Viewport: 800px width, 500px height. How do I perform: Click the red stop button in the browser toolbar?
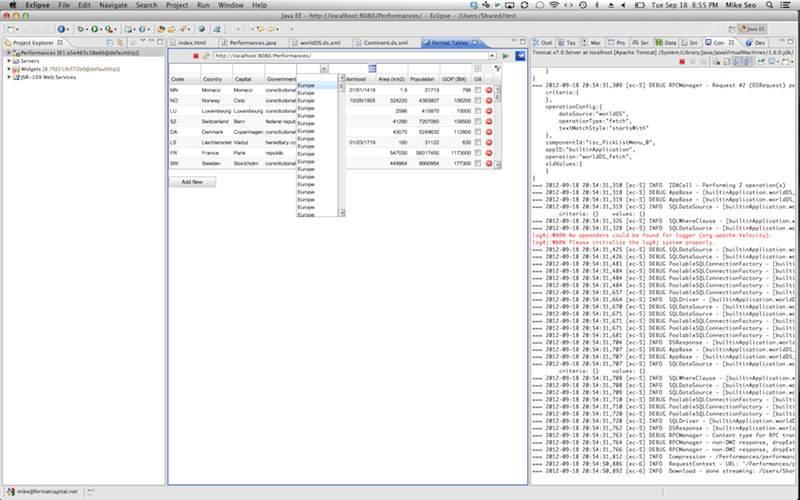195,56
